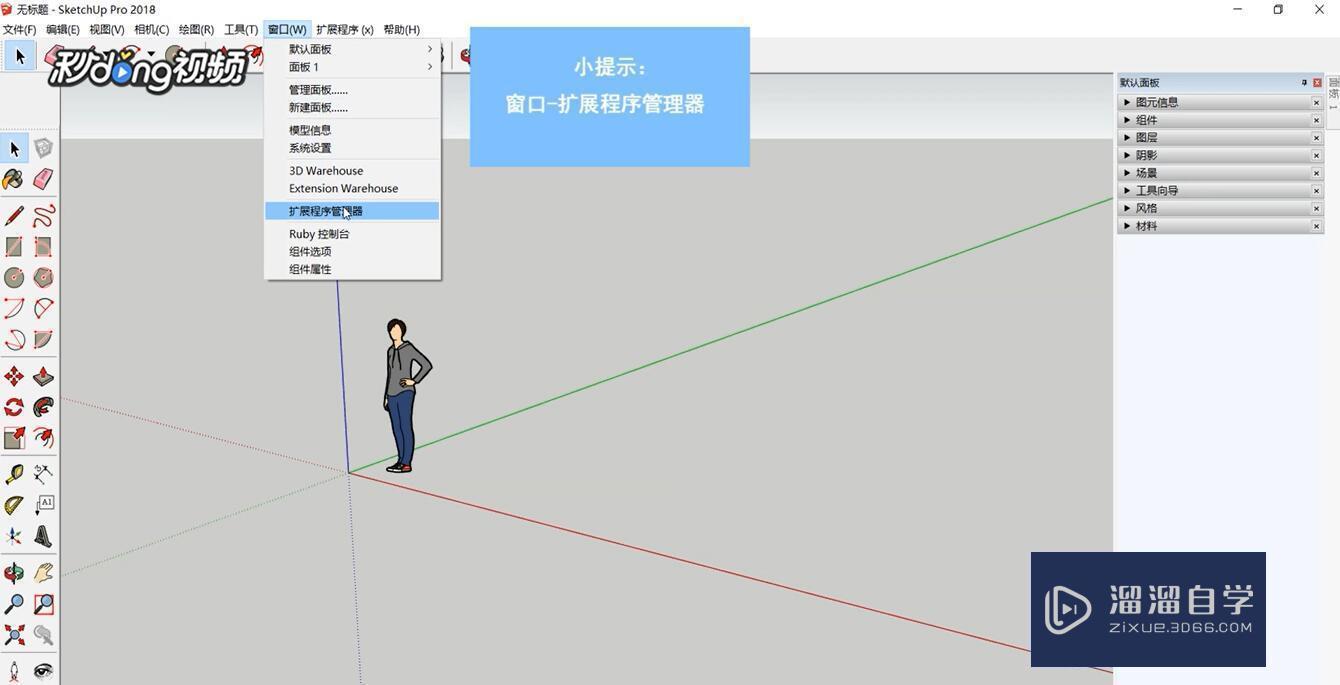The height and width of the screenshot is (685, 1340).
Task: Activate the Line pencil tool
Action: click(14, 216)
